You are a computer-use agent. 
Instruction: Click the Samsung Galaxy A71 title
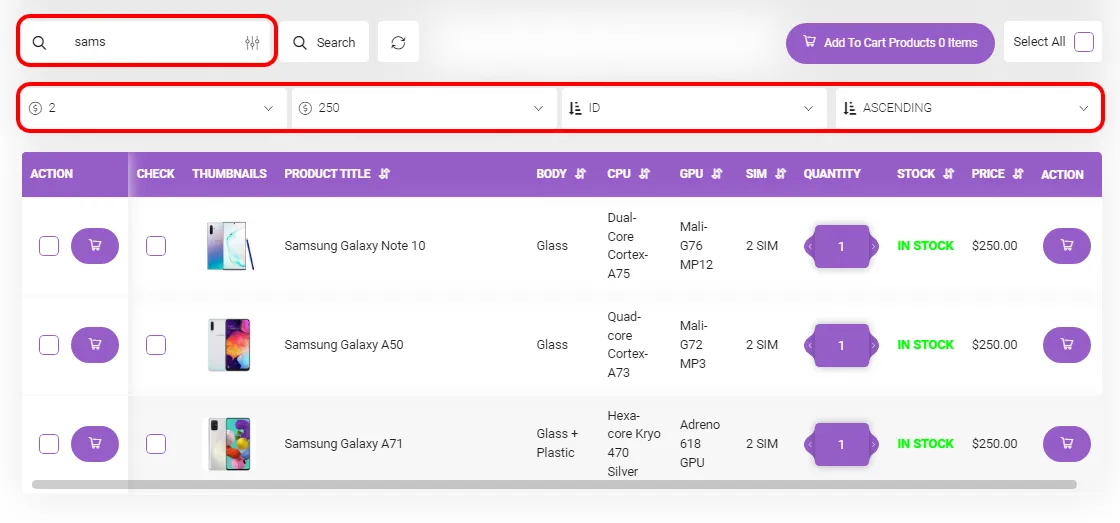pyautogui.click(x=344, y=444)
